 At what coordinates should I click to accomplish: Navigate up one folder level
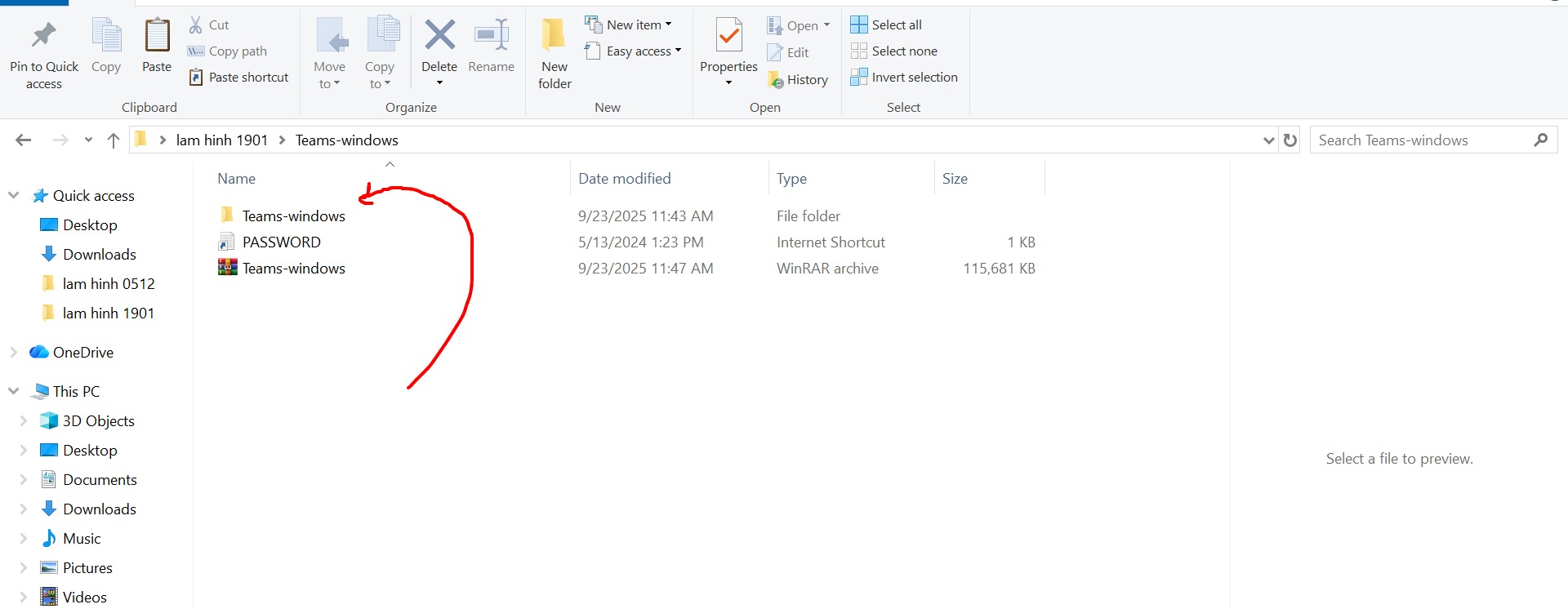point(114,140)
